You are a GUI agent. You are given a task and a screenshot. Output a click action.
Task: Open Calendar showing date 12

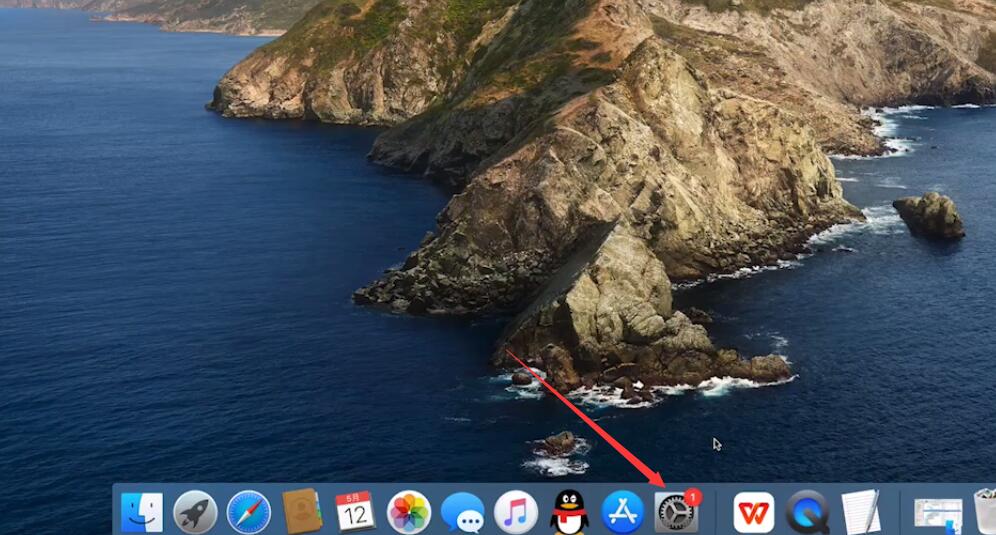coord(355,511)
